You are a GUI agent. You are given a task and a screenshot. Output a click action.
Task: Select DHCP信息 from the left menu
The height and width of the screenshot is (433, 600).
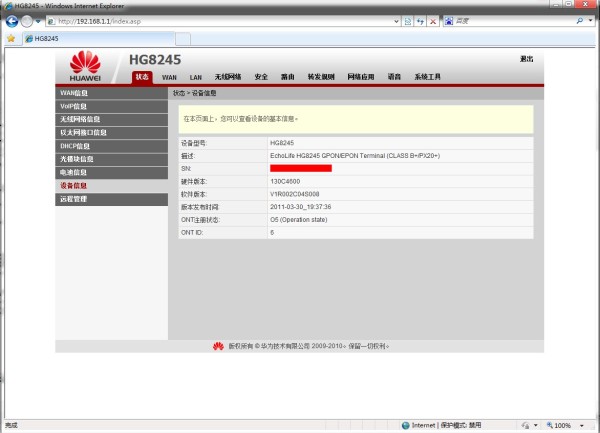pos(75,145)
